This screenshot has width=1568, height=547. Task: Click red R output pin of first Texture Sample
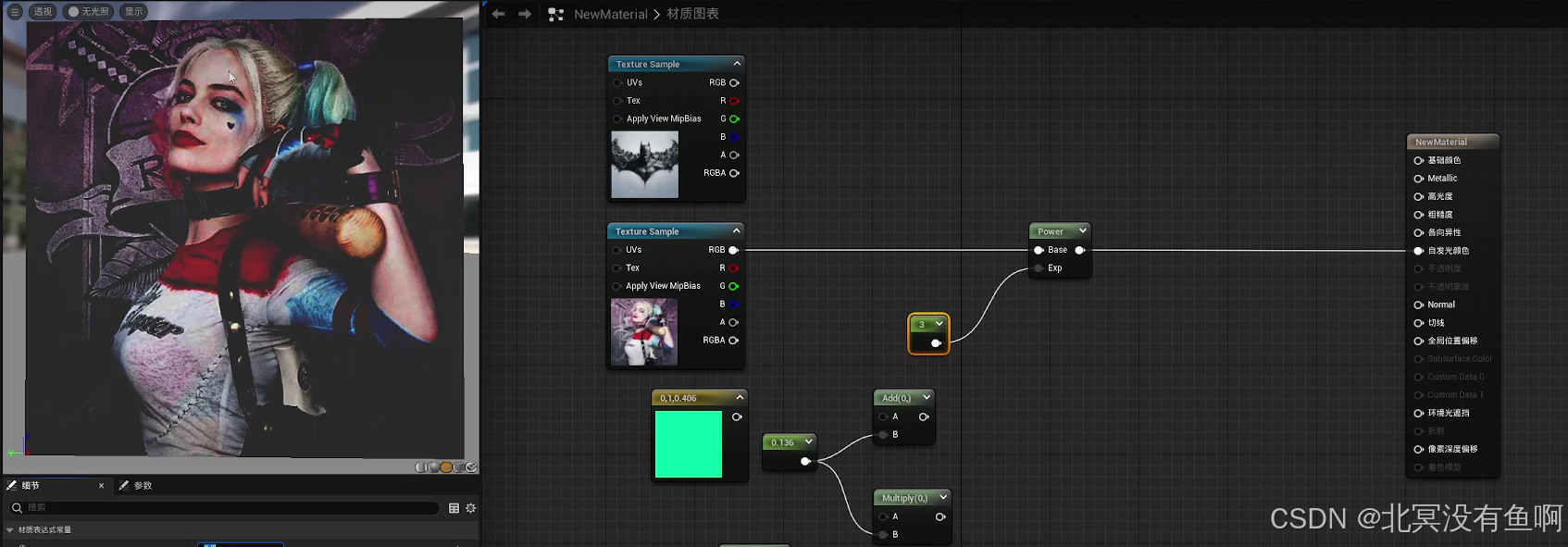tap(734, 101)
